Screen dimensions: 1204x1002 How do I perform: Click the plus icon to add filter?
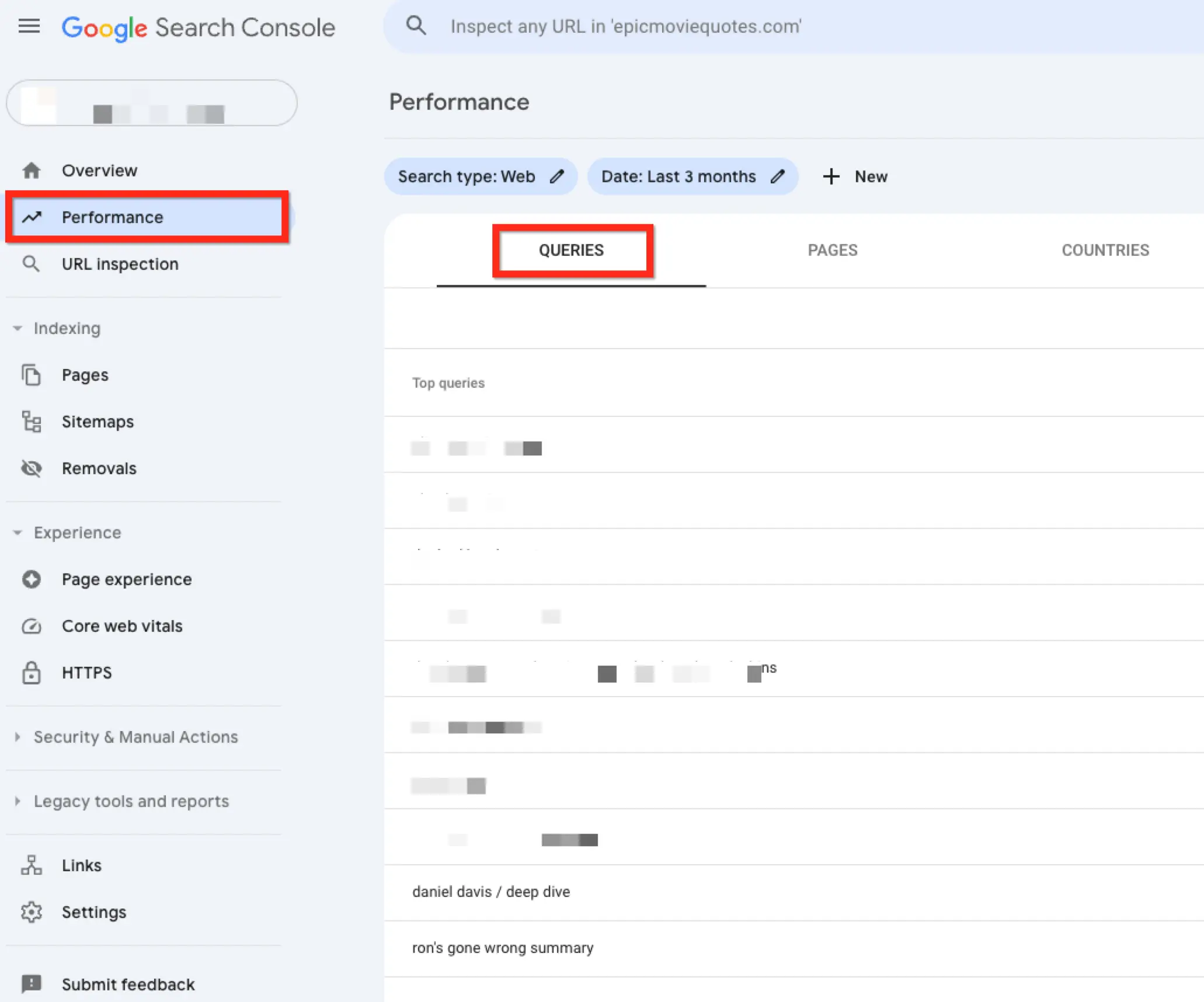(831, 176)
